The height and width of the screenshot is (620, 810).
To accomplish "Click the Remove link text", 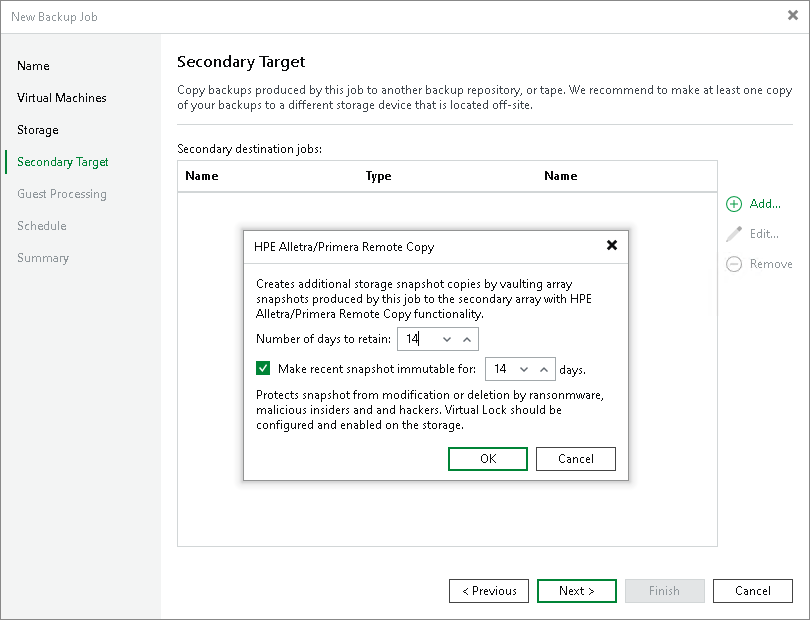I will point(771,264).
